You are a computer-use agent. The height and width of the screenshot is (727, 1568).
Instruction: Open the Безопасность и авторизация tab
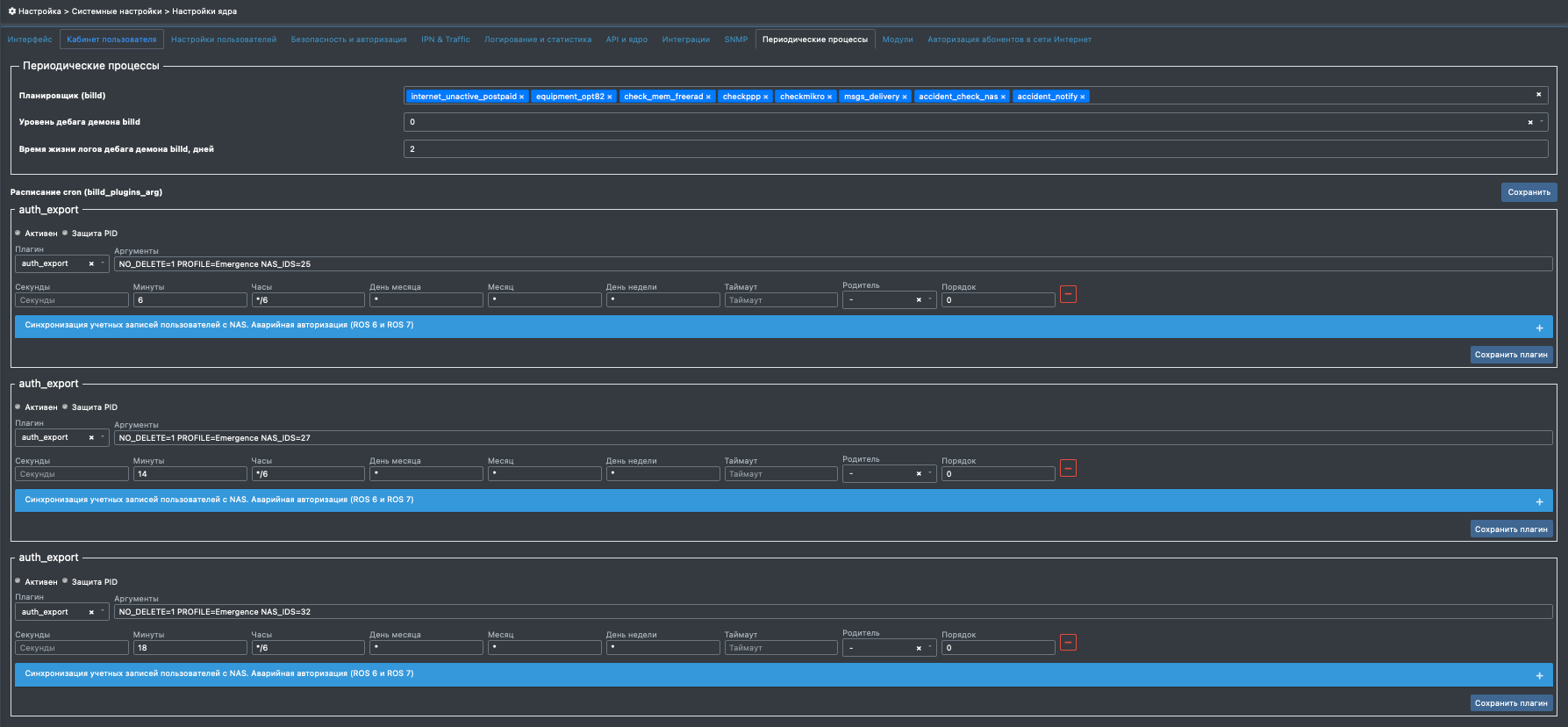point(348,40)
